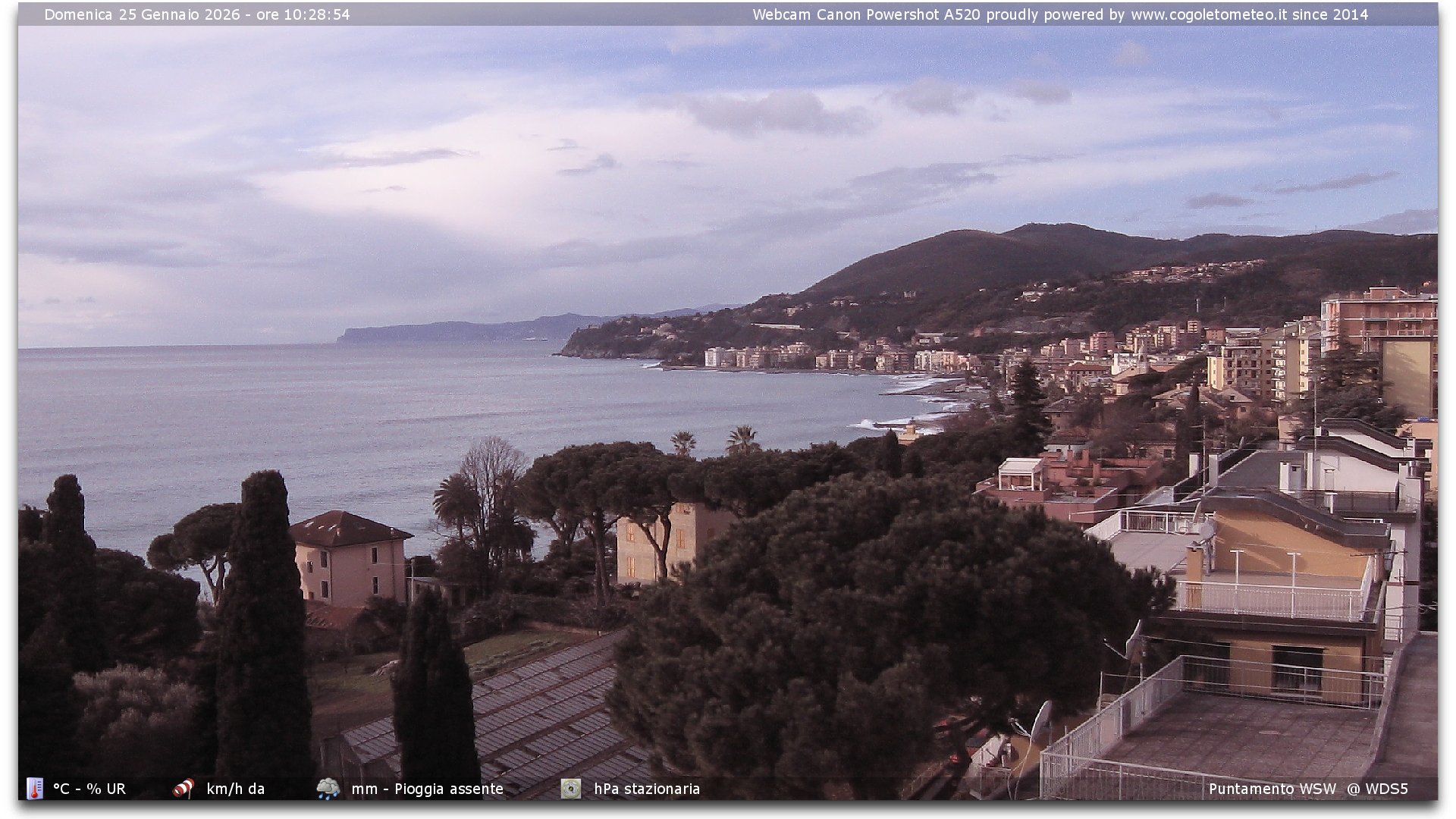Click the °C - % UR reading

pos(89,789)
